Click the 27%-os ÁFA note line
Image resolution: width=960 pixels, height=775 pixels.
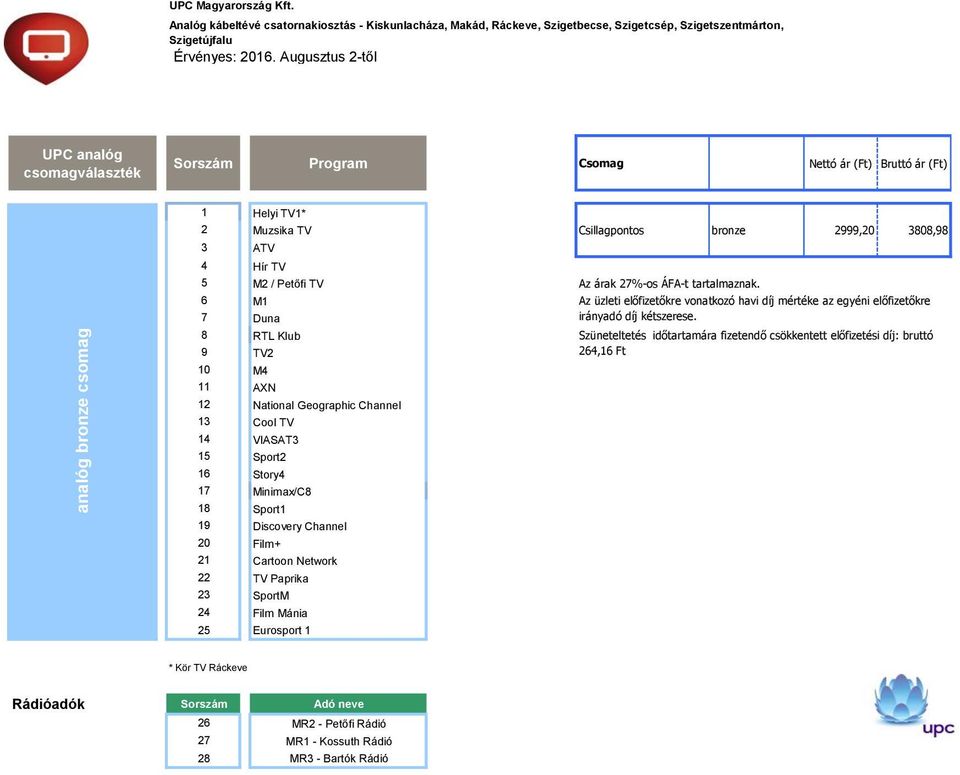pyautogui.click(x=669, y=283)
